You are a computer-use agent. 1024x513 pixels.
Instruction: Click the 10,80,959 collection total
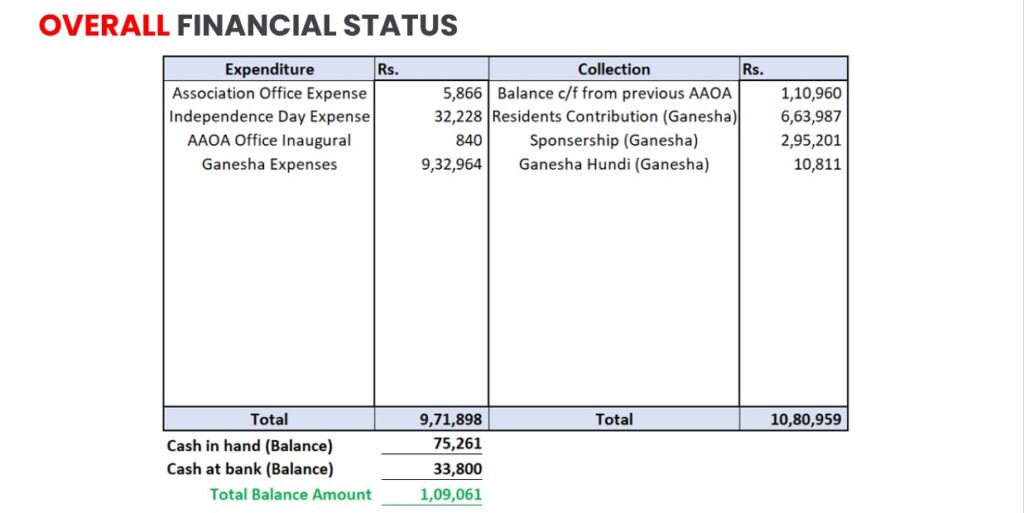(x=806, y=420)
